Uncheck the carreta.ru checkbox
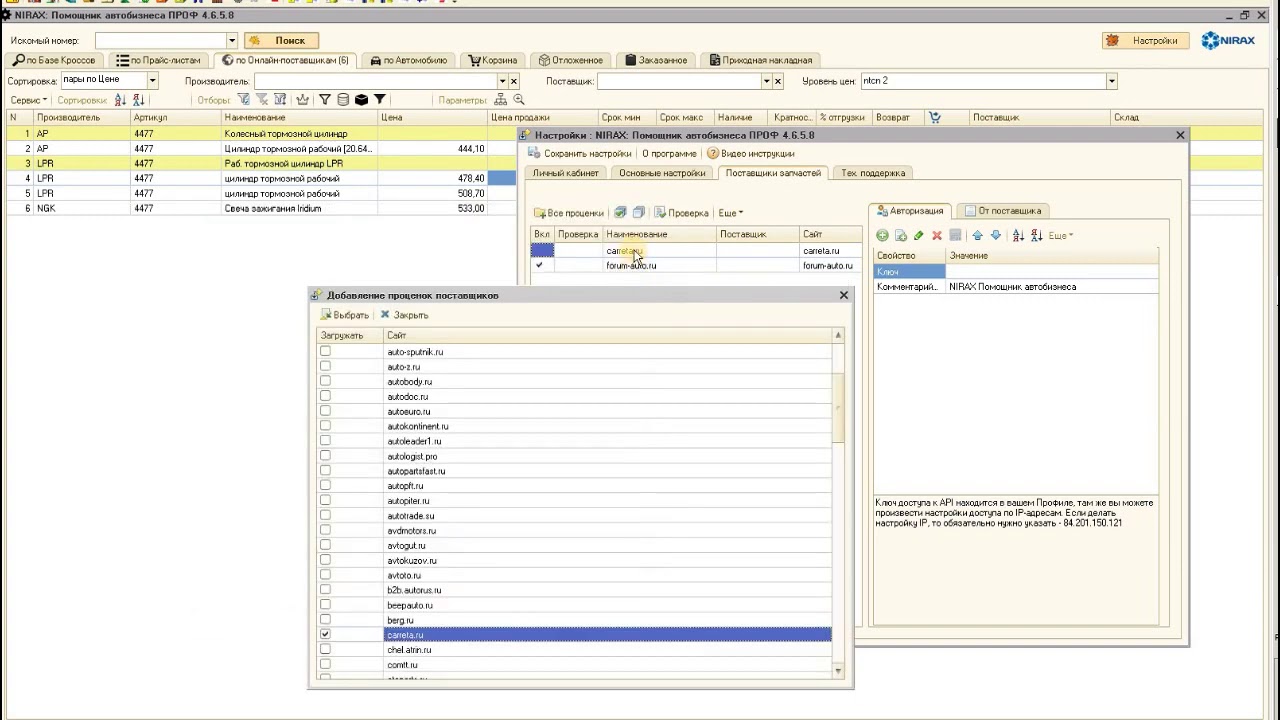This screenshot has width=1280, height=720. coord(325,635)
